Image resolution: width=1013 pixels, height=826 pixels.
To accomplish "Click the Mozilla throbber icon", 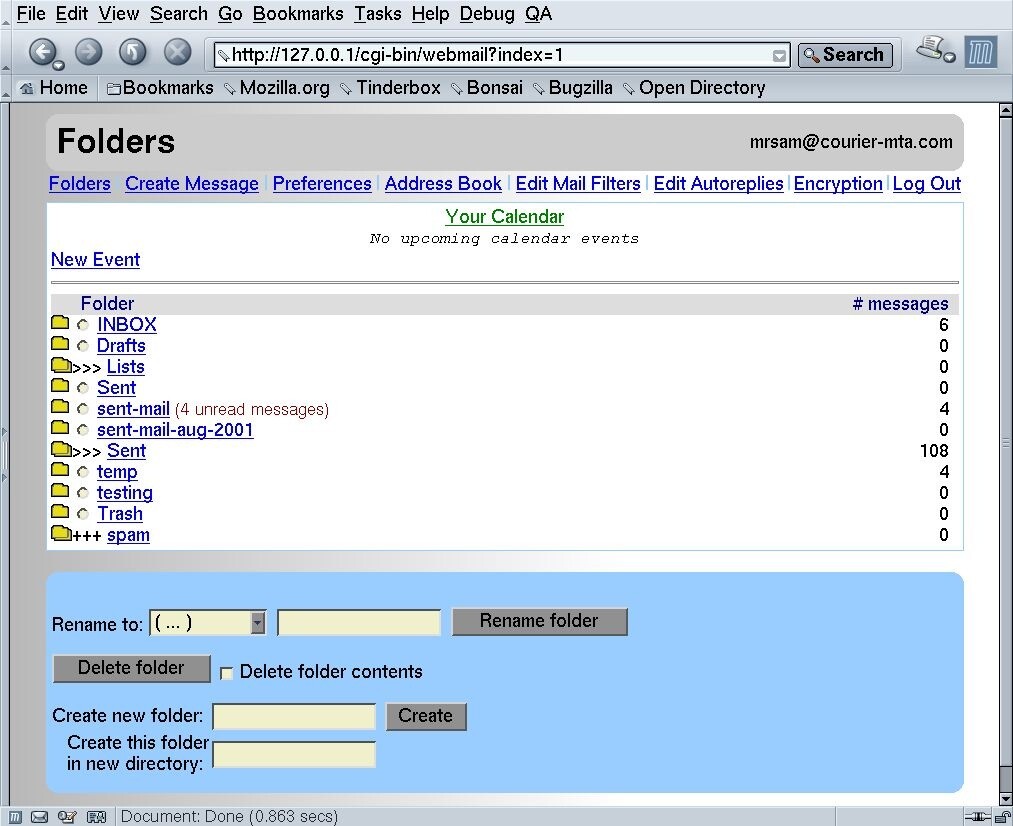I will (983, 51).
